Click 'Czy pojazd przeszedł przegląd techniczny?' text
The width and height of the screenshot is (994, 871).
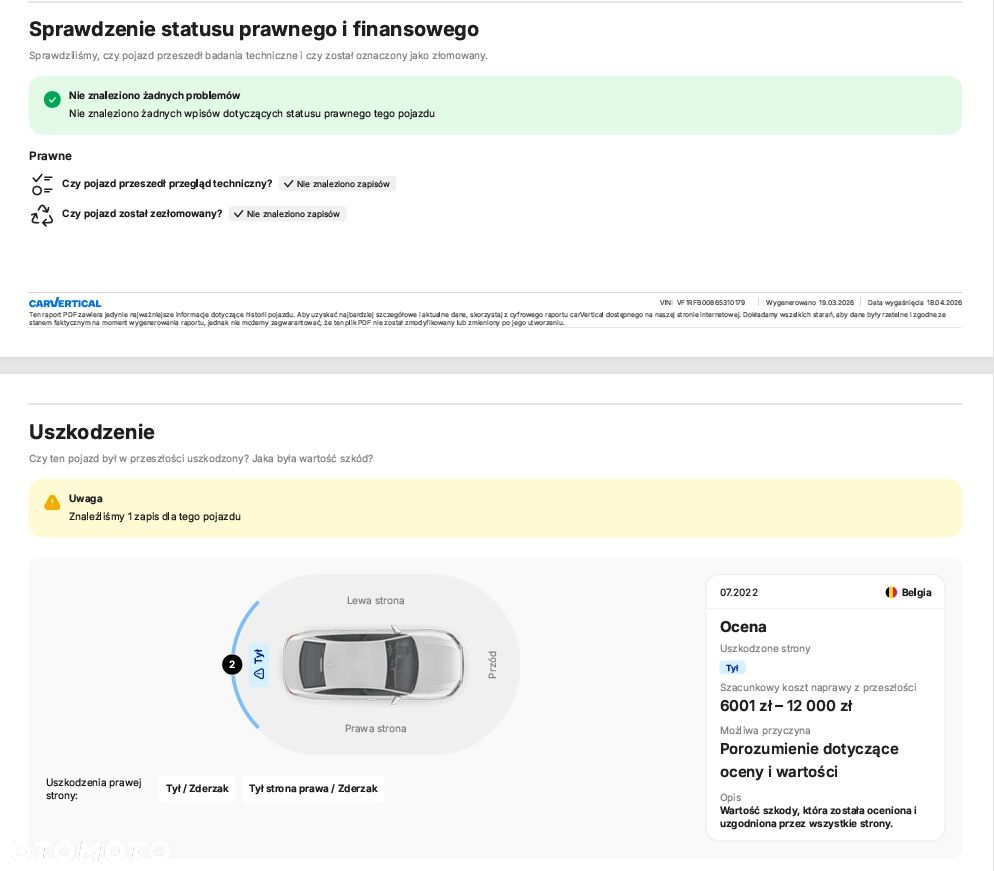tap(167, 183)
